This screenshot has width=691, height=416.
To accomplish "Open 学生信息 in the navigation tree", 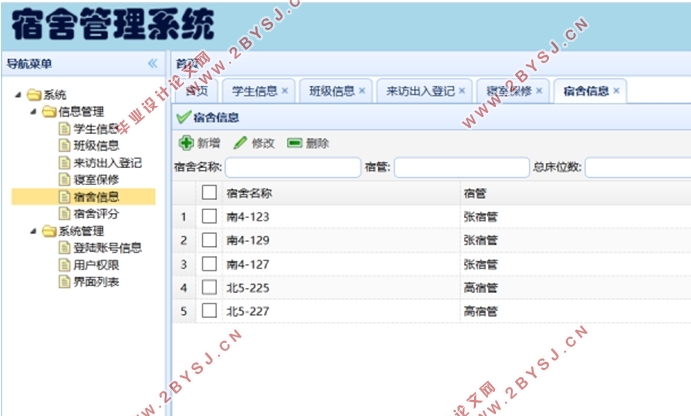I will click(x=96, y=129).
